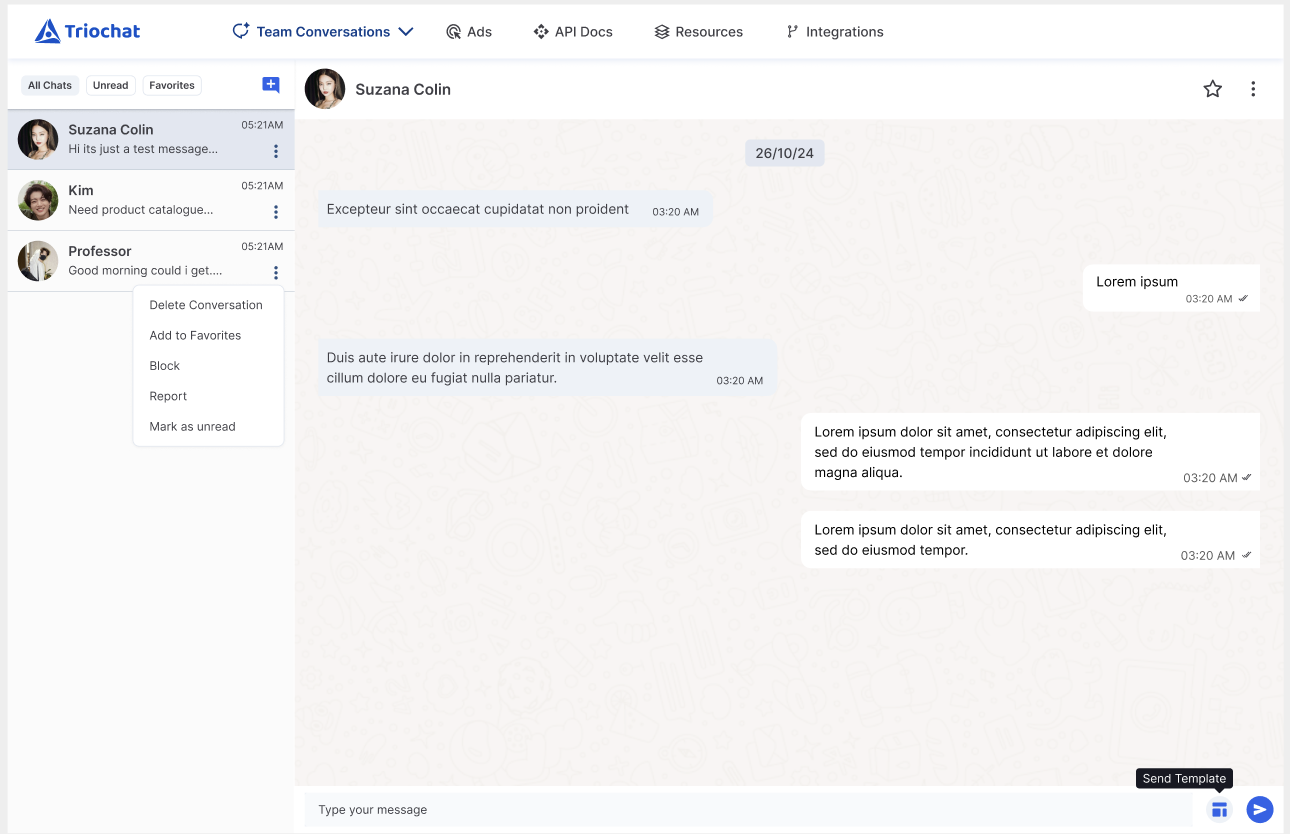Select the Ads navigation icon
The height and width of the screenshot is (834, 1290).
[453, 31]
